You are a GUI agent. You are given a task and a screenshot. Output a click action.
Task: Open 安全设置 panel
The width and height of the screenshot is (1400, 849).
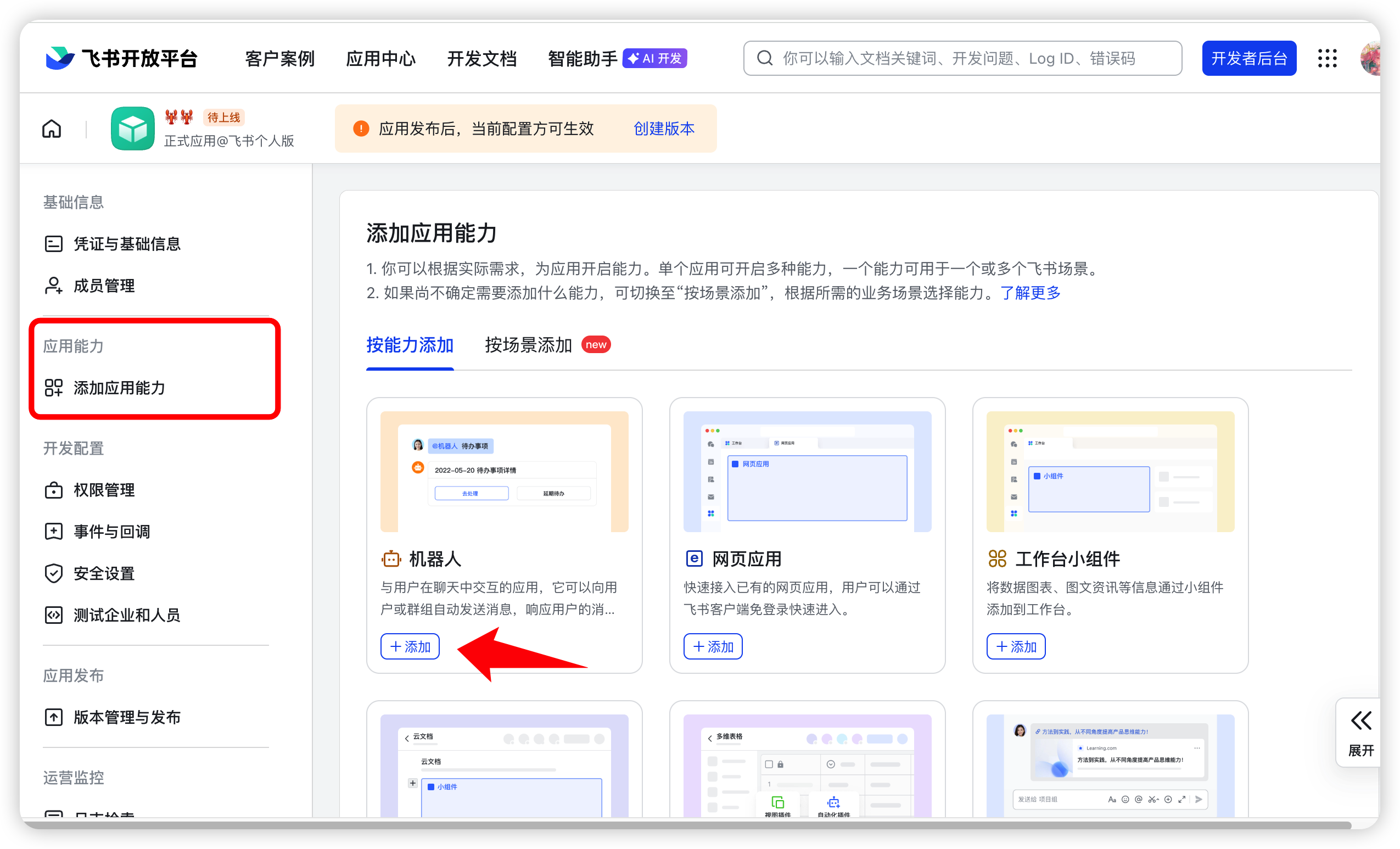pos(104,573)
